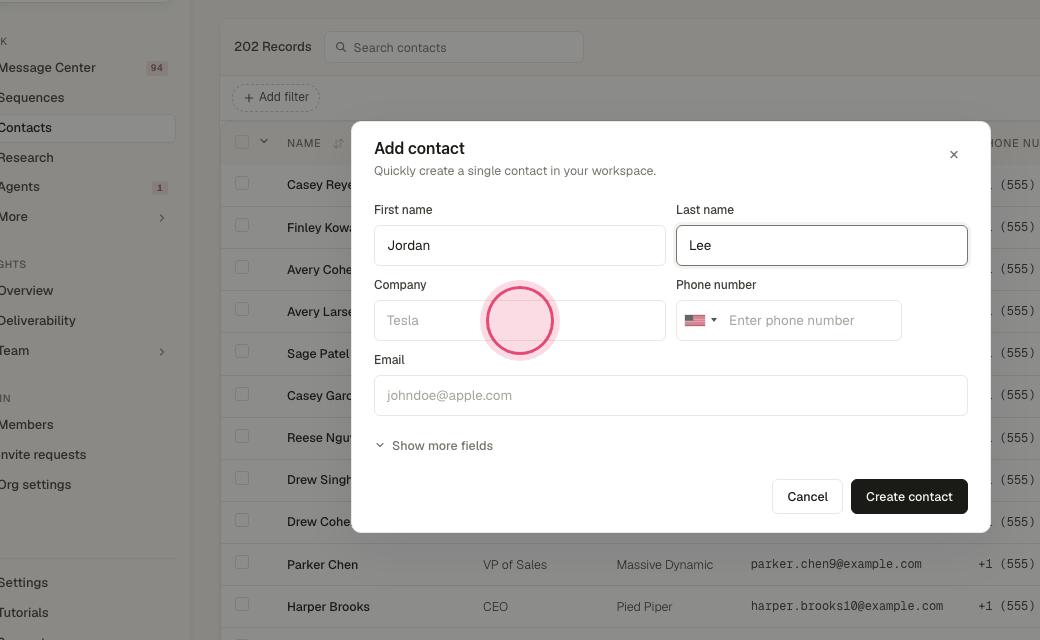Focus the Last name field

click(822, 245)
